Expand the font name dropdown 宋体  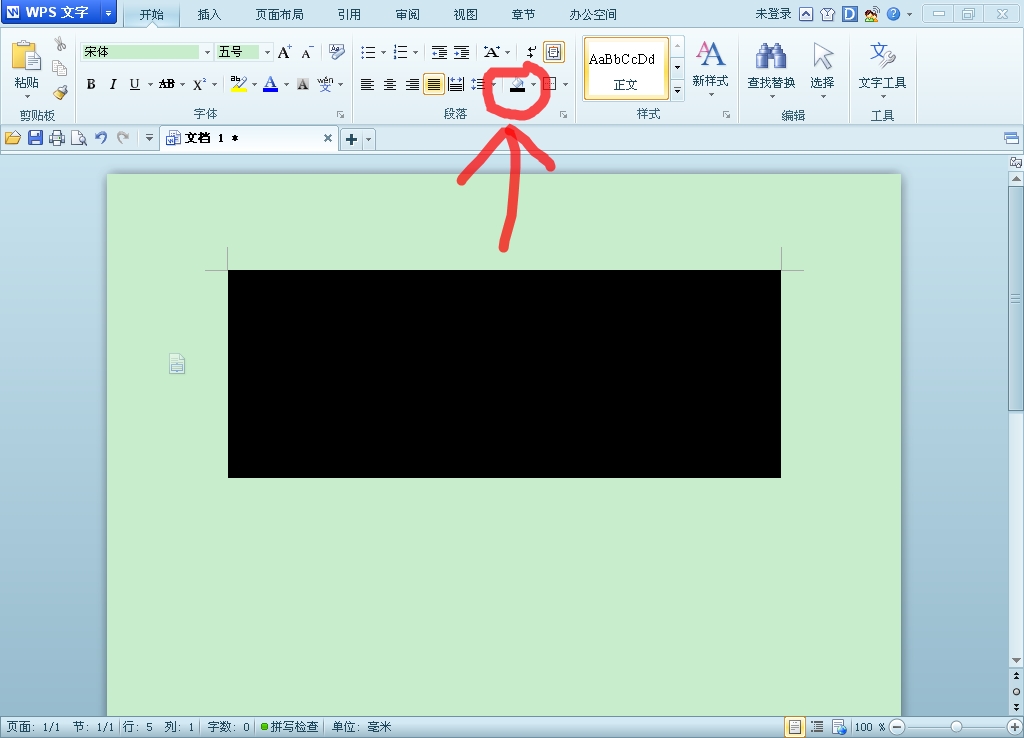pyautogui.click(x=207, y=52)
